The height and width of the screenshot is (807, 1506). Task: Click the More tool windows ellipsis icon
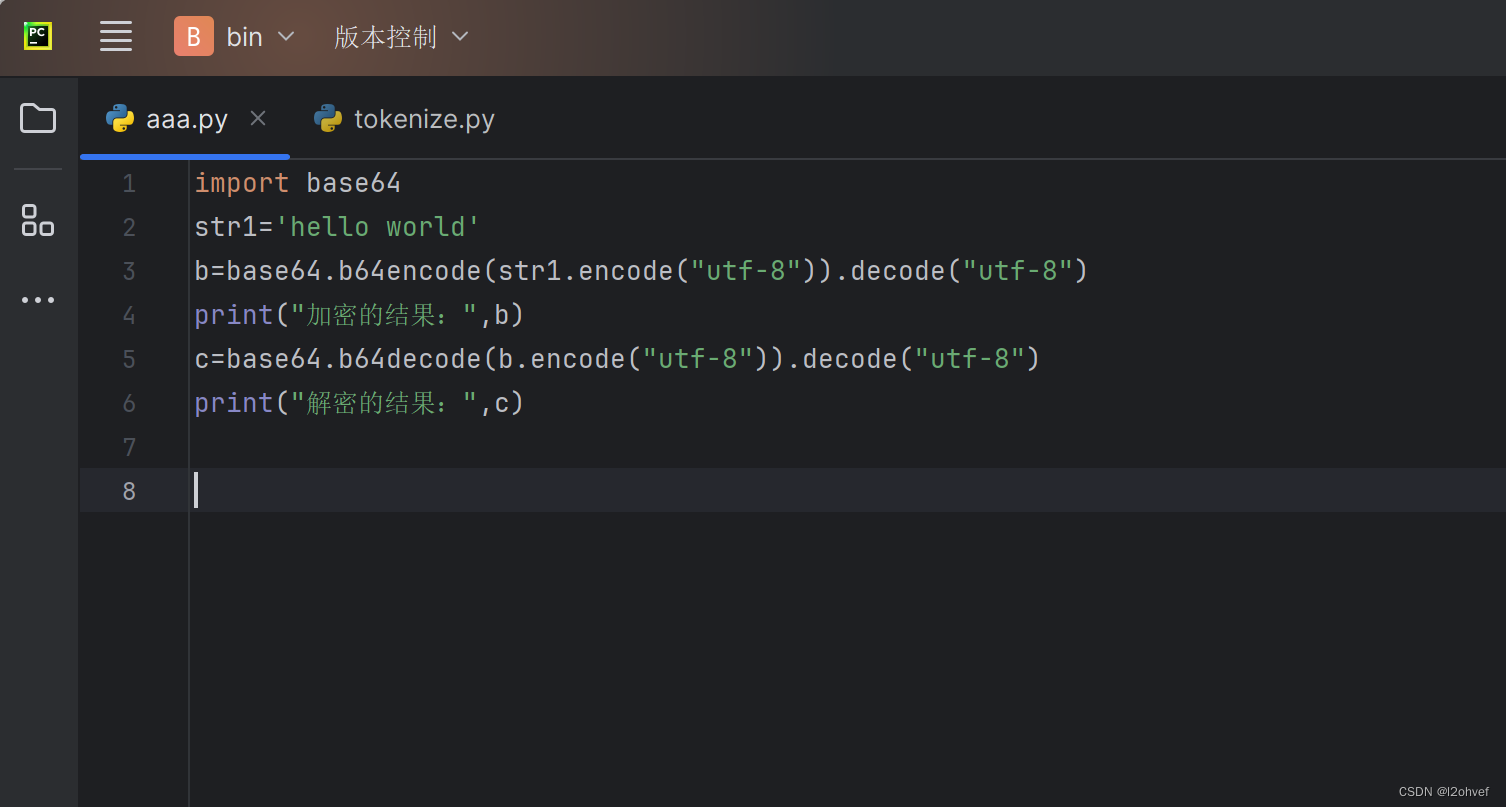pyautogui.click(x=37, y=299)
